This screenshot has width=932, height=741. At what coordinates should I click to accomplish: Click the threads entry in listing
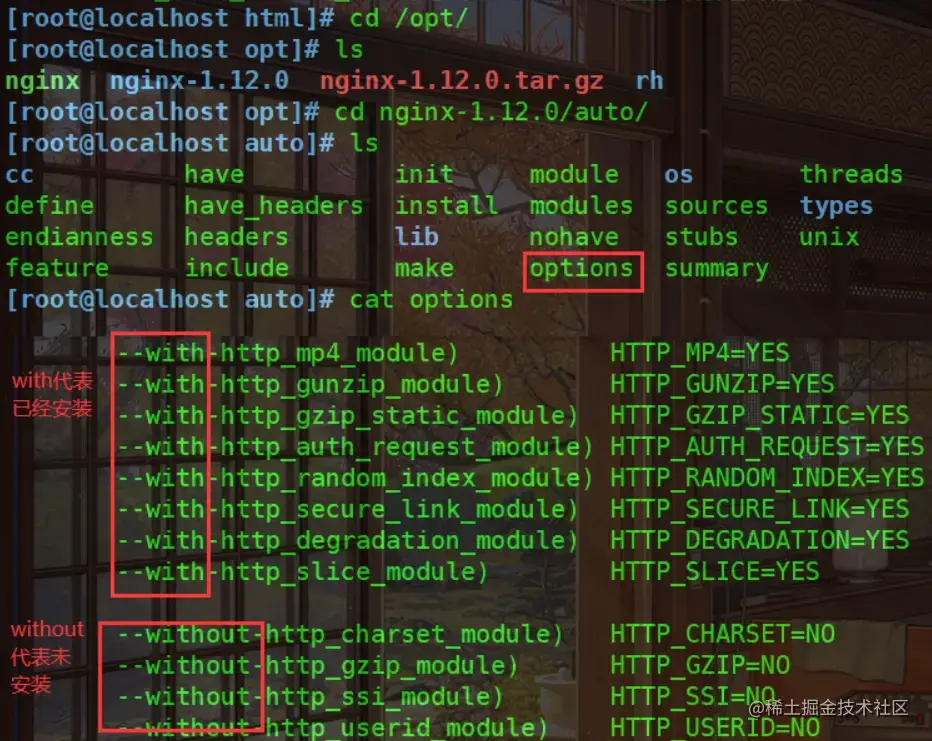coord(851,174)
